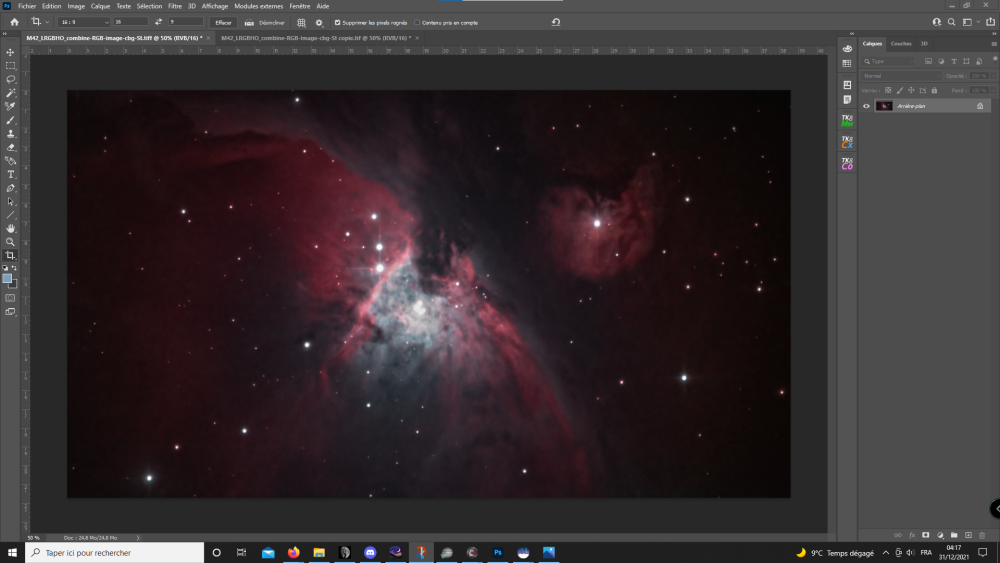Click the Effacer button
The height and width of the screenshot is (563, 1000).
tap(223, 23)
